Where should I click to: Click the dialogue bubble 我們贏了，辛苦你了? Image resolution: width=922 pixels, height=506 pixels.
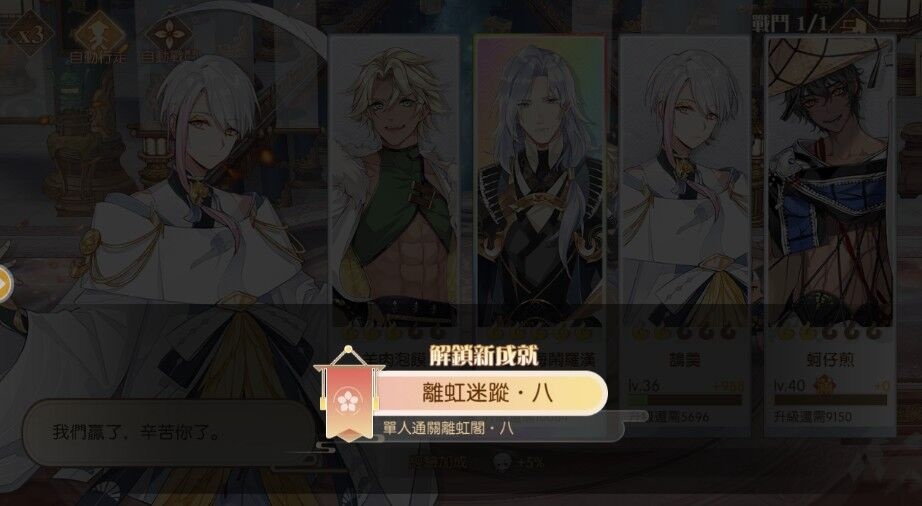point(169,433)
